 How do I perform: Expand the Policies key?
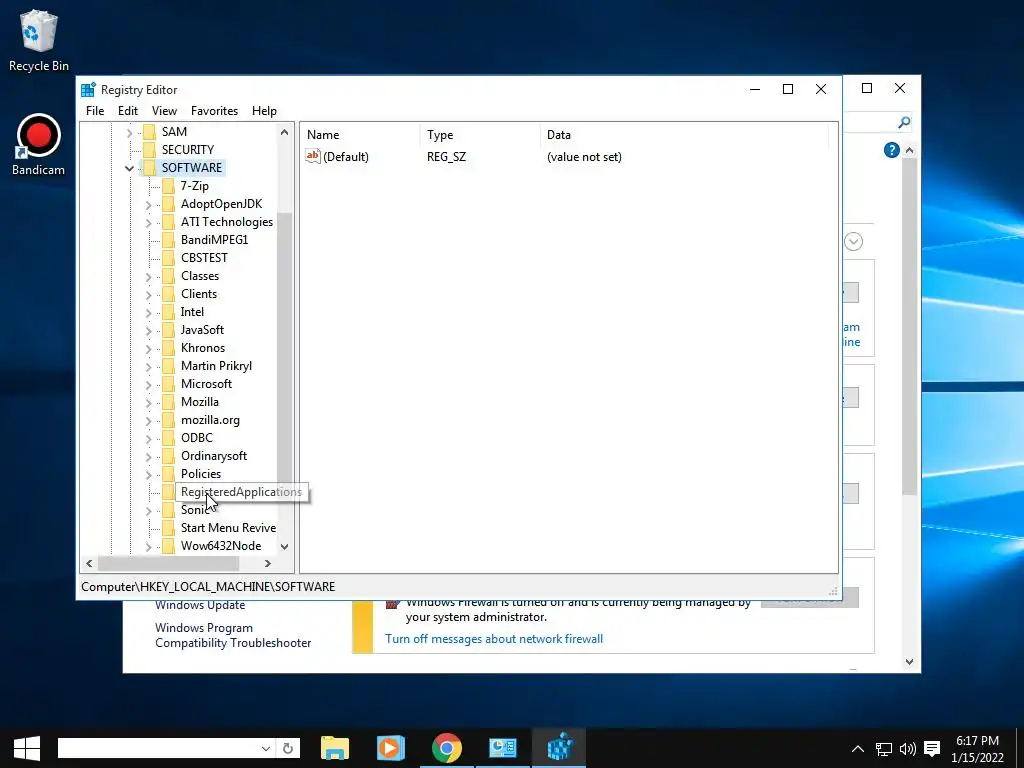[148, 475]
